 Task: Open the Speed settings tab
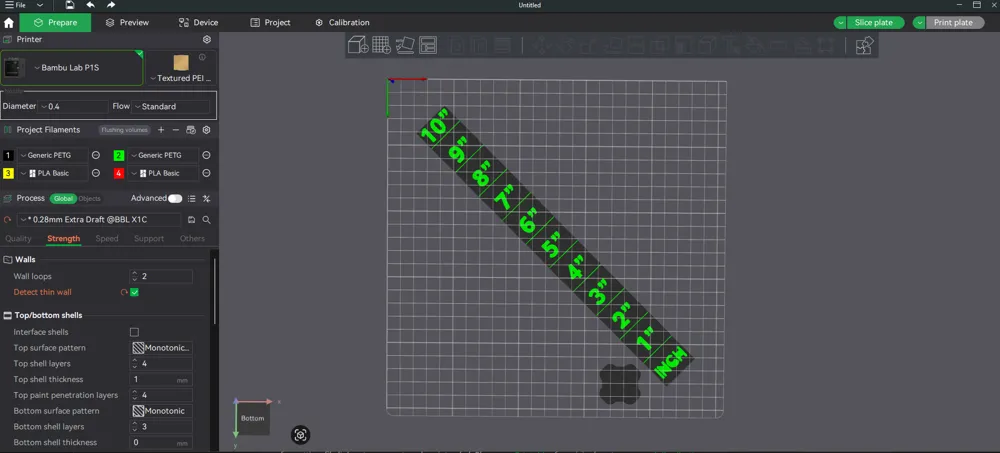point(107,239)
